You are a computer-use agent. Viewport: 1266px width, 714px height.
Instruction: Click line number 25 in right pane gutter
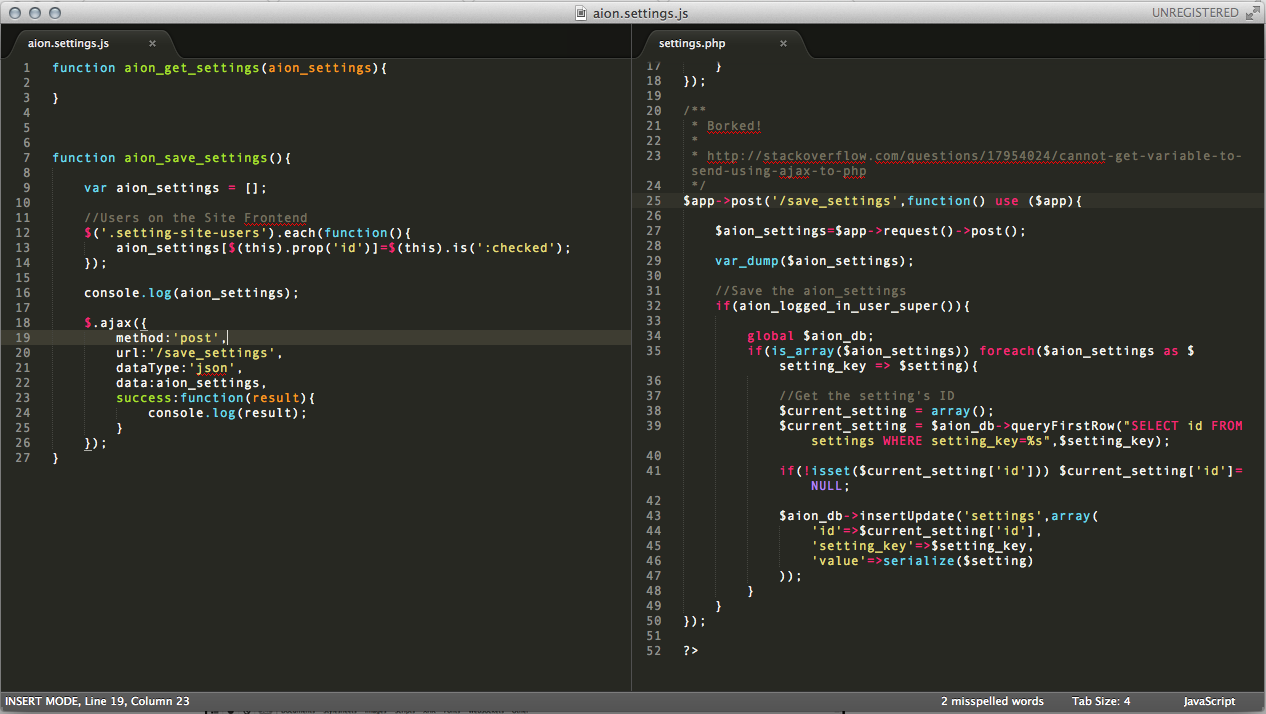tap(654, 201)
